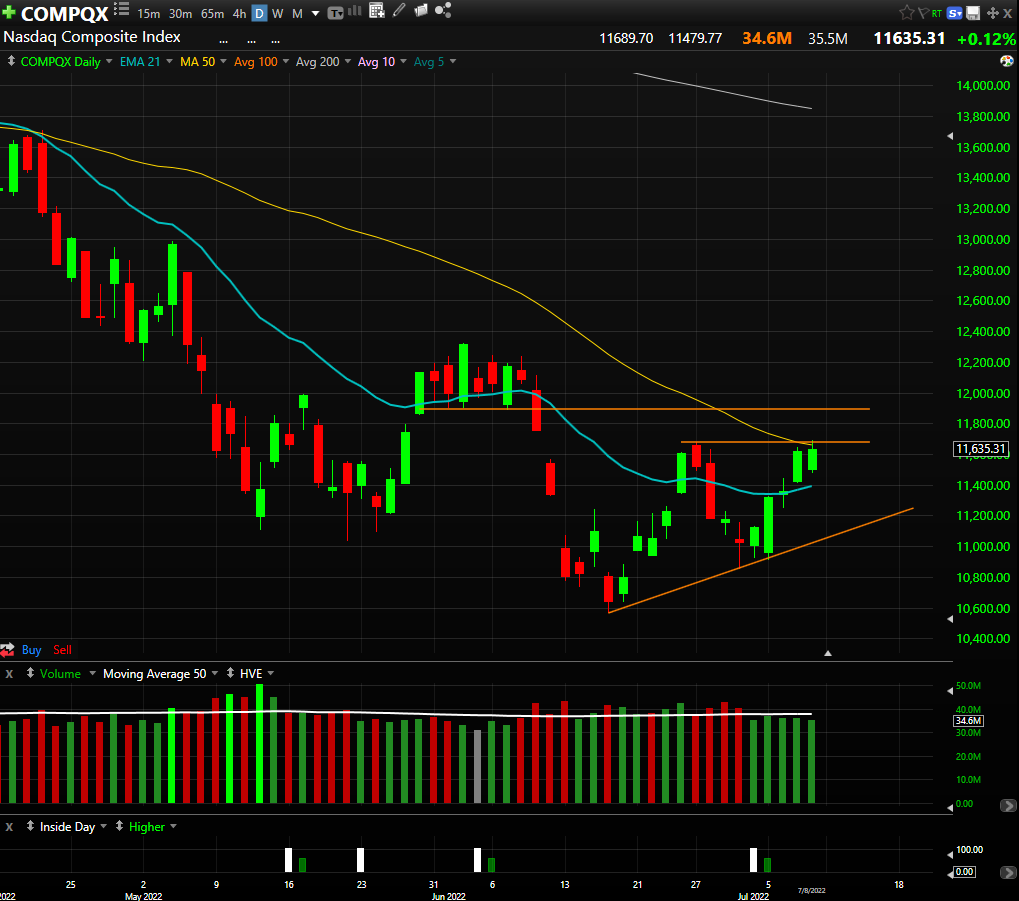Click the reorder arrows beside COMPQX Daily

(11, 61)
